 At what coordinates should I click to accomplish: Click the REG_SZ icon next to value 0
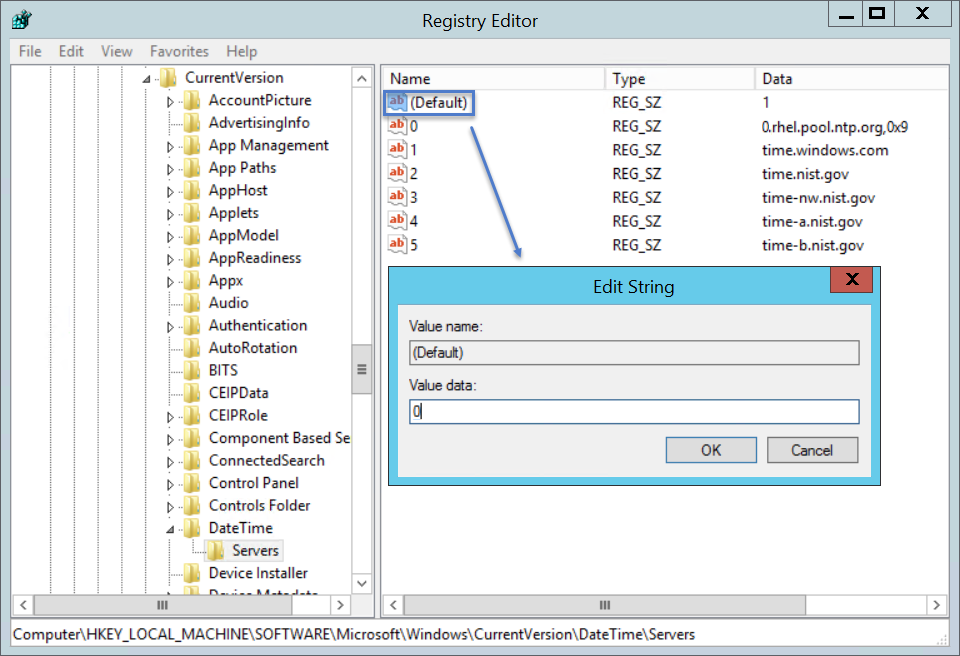[396, 125]
